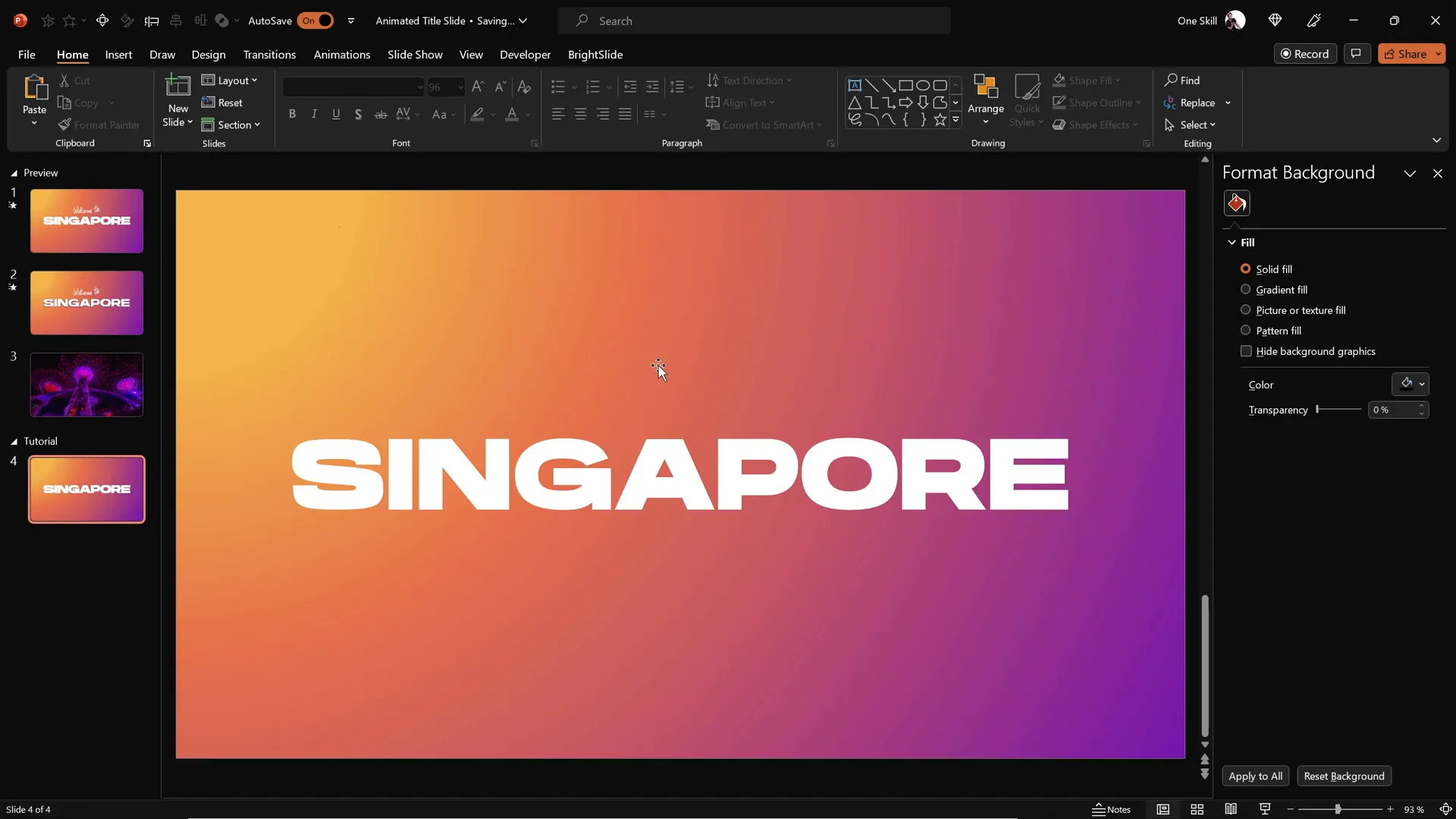
Task: Click the Shape Fill icon
Action: [1060, 80]
